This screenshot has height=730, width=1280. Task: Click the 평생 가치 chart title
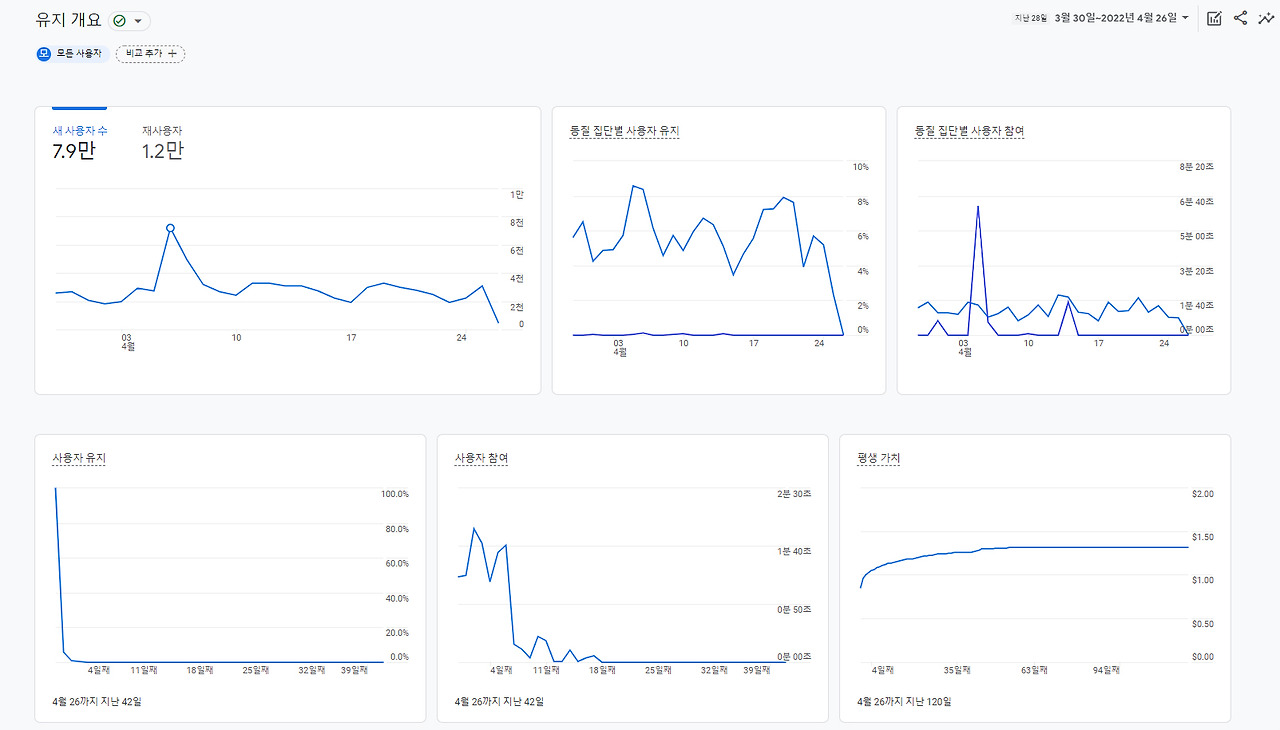[879, 458]
